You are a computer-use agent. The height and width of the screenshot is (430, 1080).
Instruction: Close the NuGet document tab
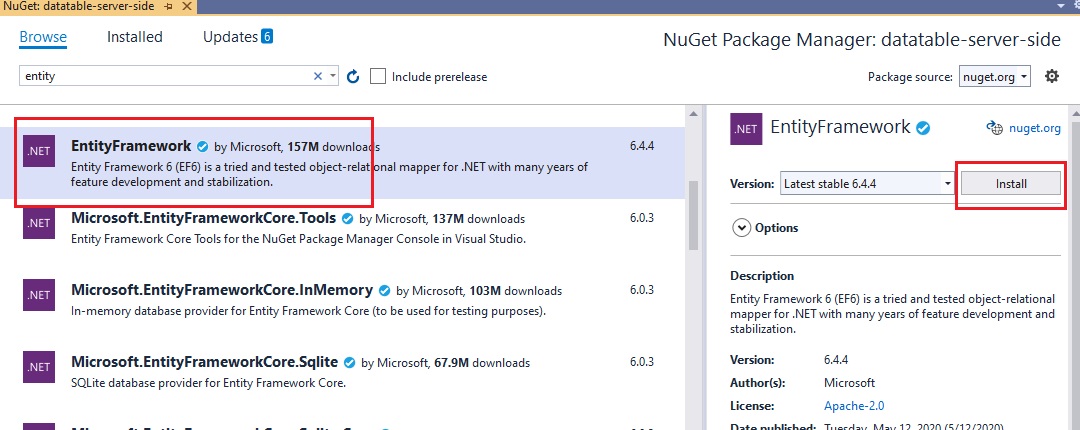pos(187,6)
